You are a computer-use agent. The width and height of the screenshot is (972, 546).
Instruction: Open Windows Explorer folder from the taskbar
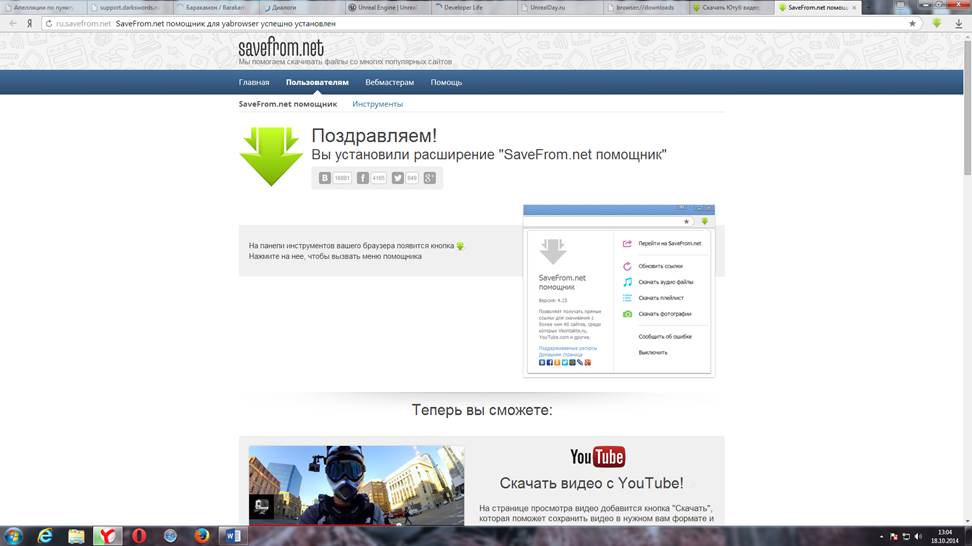76,536
